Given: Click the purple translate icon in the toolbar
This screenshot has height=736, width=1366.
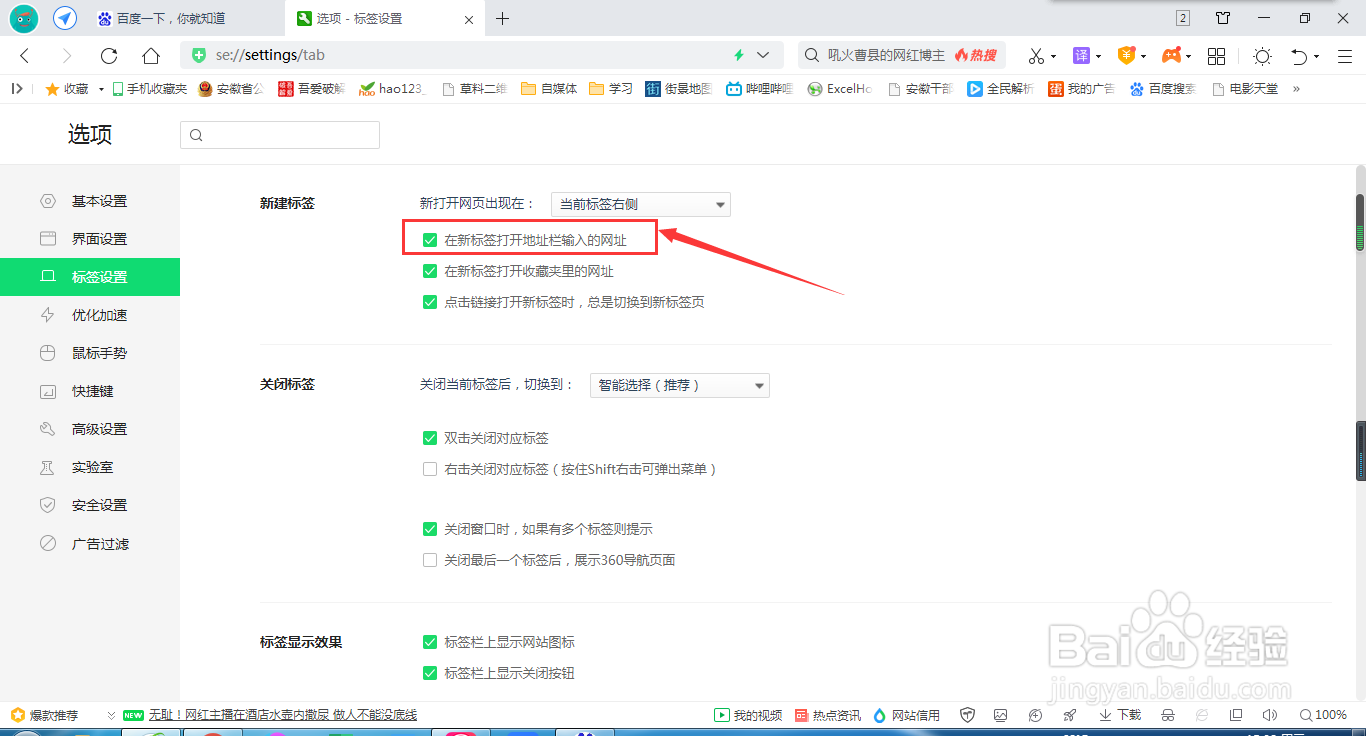Looking at the screenshot, I should tap(1083, 56).
